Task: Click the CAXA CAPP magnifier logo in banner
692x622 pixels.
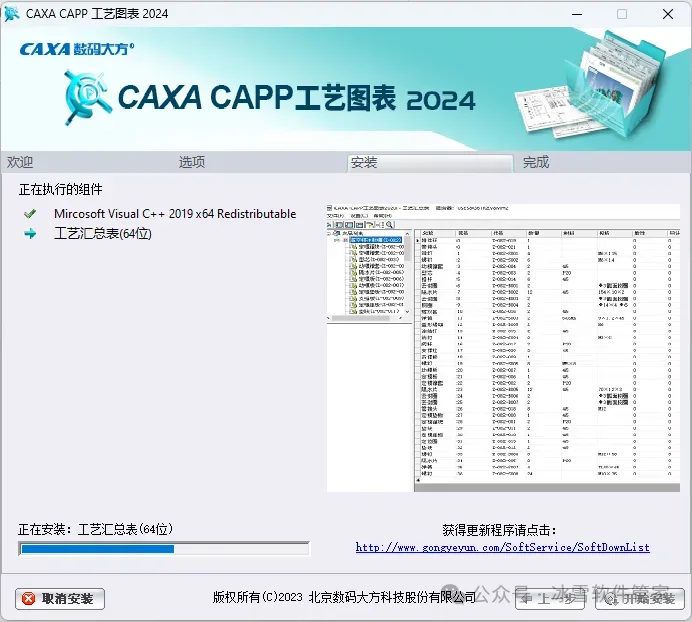Action: (x=87, y=97)
